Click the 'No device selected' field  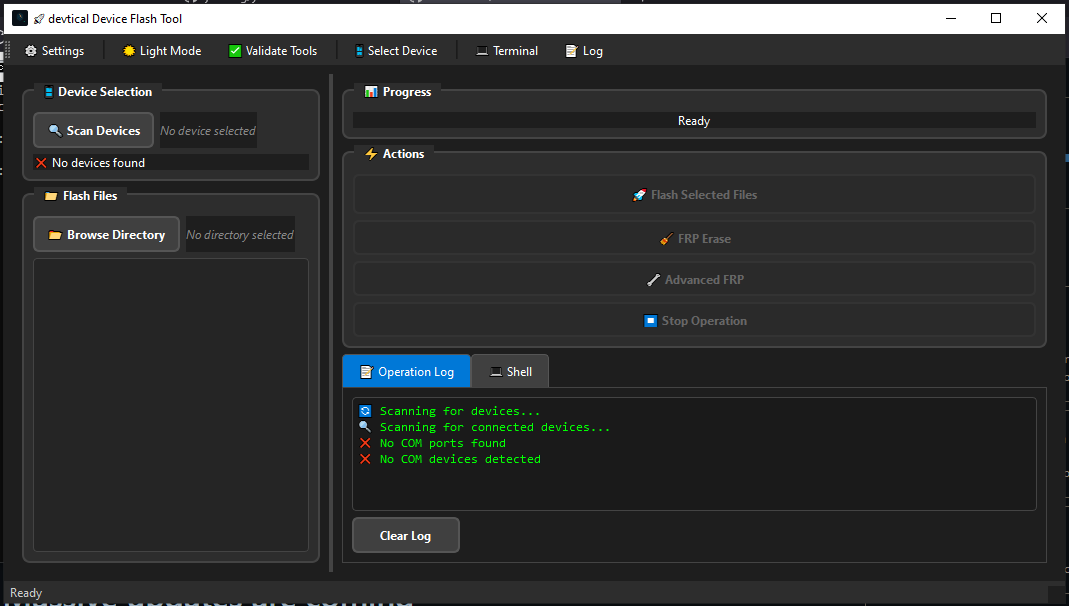pos(208,130)
